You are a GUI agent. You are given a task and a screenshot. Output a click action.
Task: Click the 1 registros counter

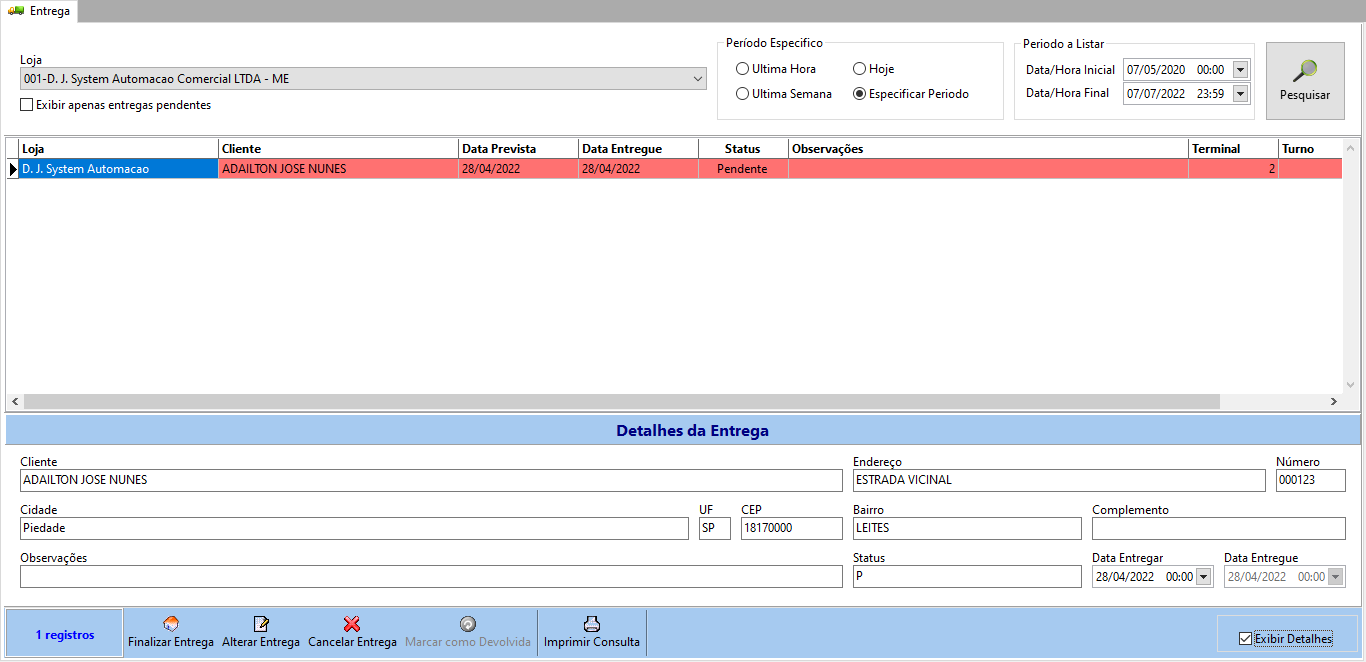coord(65,635)
